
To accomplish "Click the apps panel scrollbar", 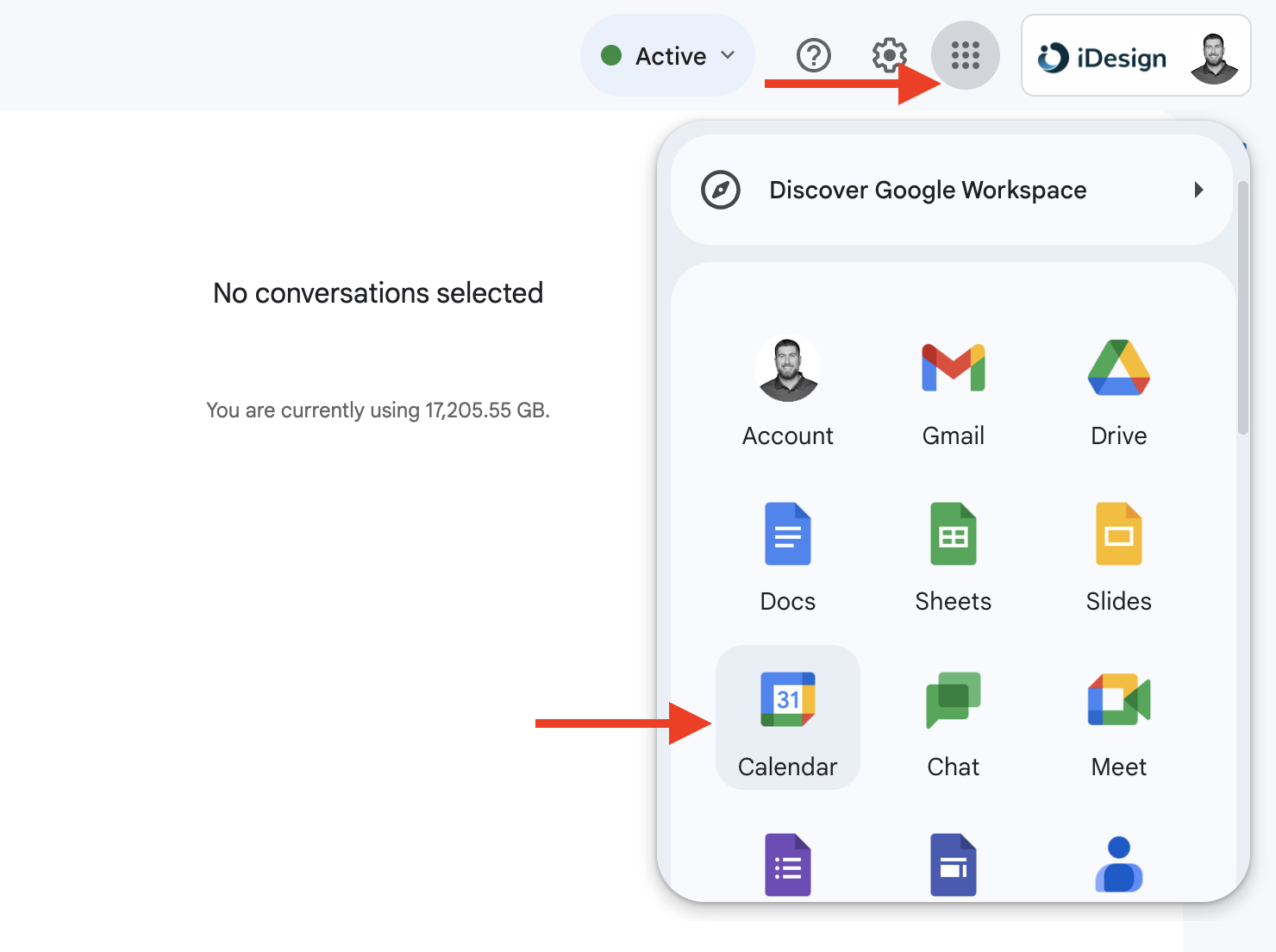I will coord(1242,307).
